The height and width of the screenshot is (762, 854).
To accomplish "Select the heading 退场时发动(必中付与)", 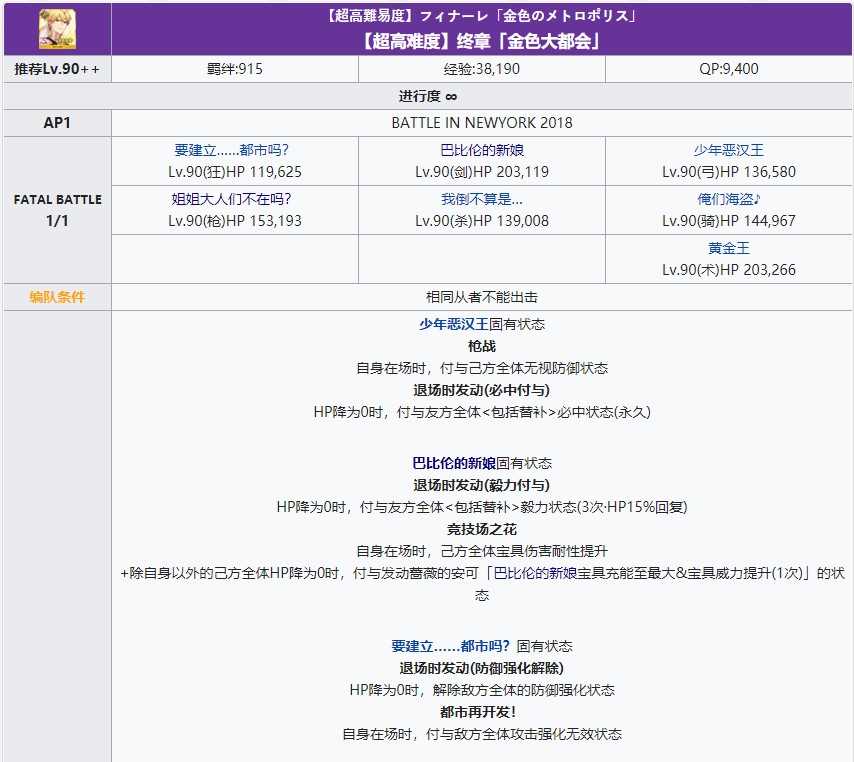I will (482, 391).
